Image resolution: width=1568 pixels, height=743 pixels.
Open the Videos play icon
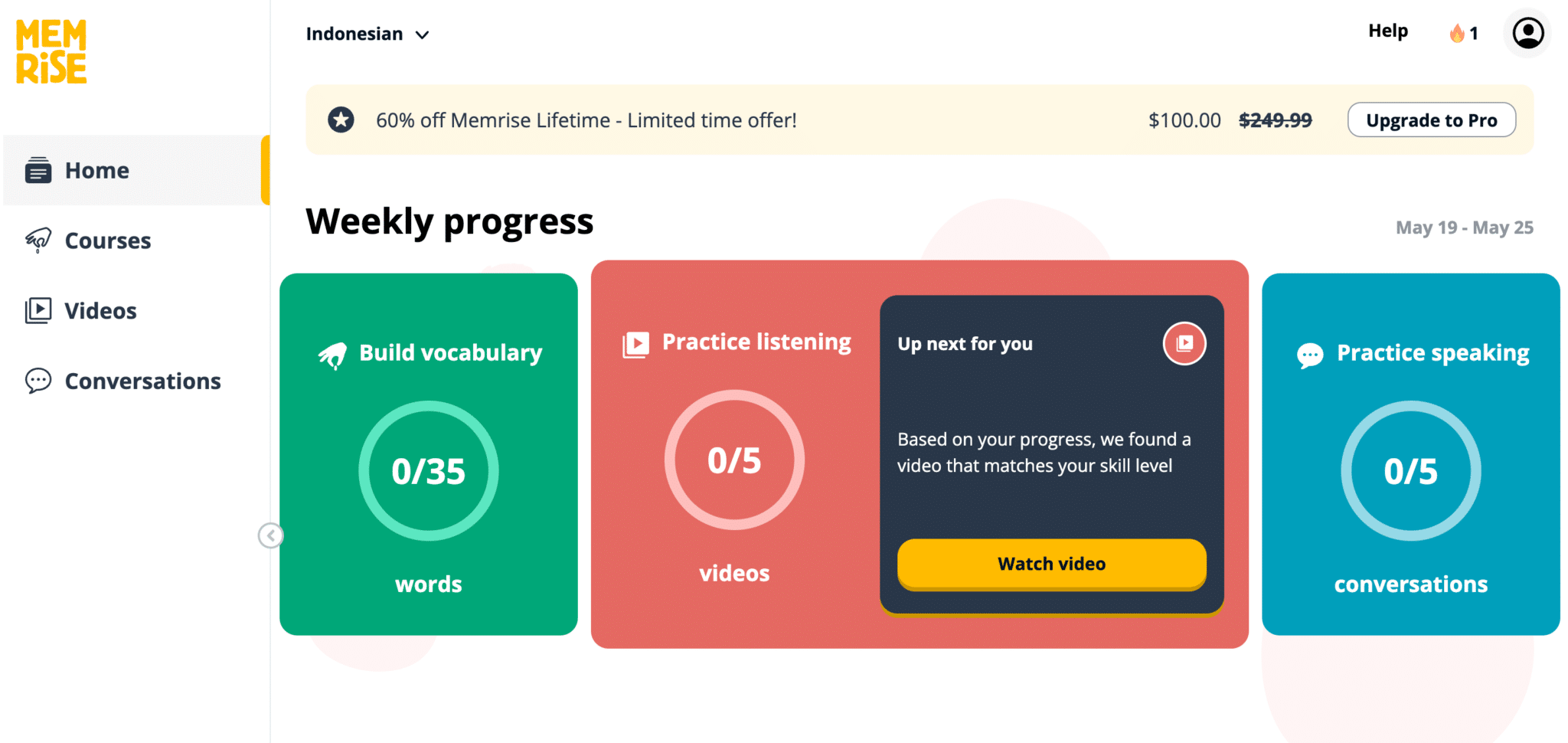[38, 310]
